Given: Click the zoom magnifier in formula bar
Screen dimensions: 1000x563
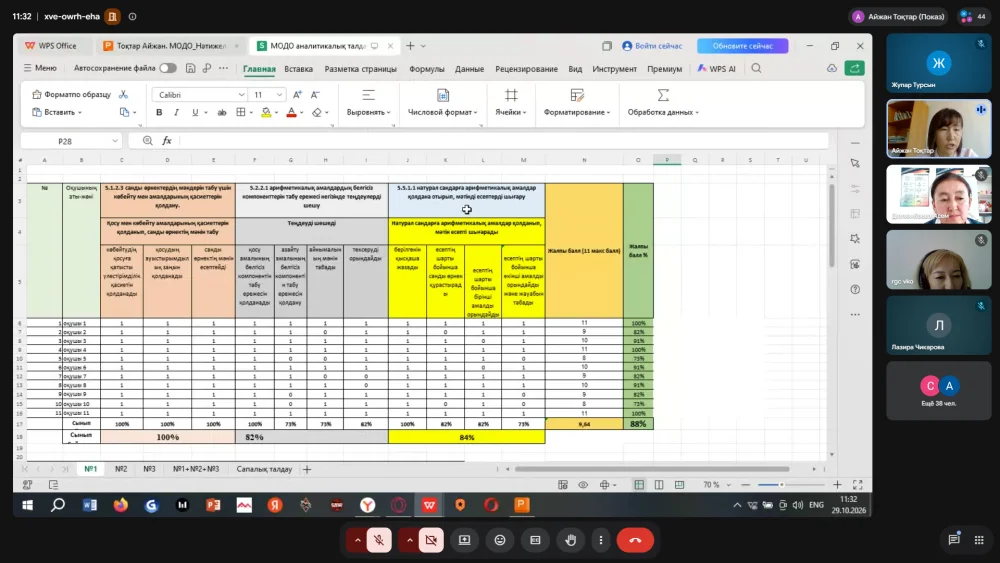Looking at the screenshot, I should click(x=148, y=141).
